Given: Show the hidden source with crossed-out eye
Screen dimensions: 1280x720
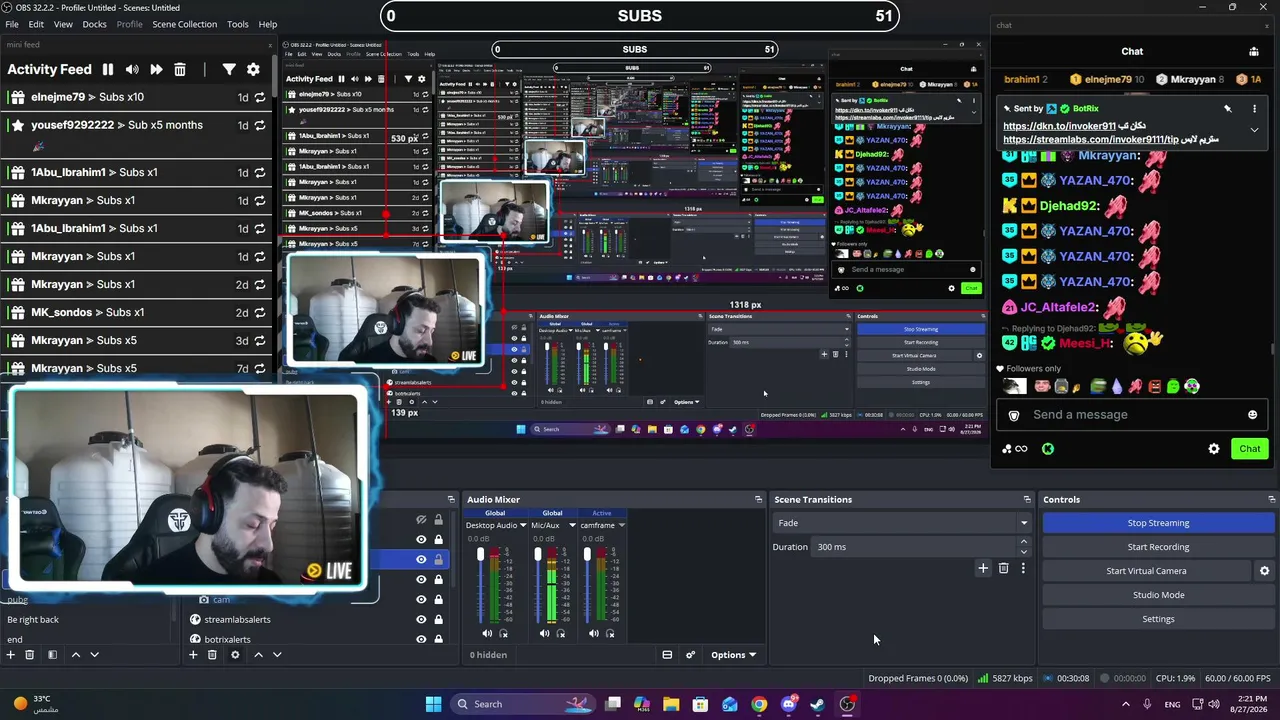Looking at the screenshot, I should click(x=421, y=519).
